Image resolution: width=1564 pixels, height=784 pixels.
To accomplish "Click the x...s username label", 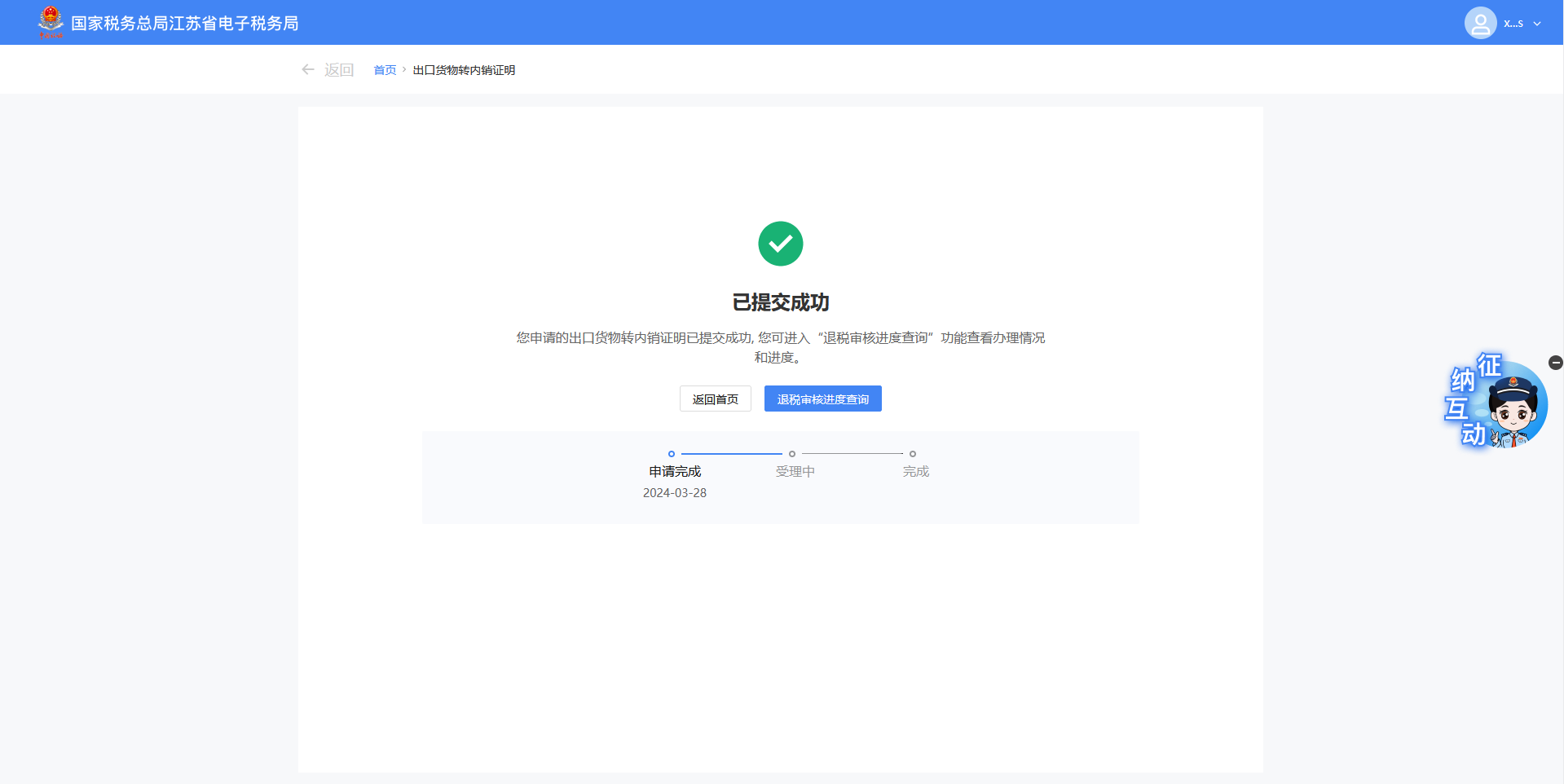I will point(1513,24).
